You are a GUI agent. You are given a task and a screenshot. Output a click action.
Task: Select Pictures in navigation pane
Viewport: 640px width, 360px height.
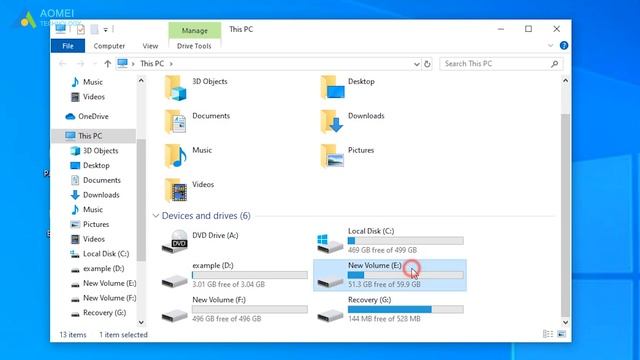click(96, 224)
